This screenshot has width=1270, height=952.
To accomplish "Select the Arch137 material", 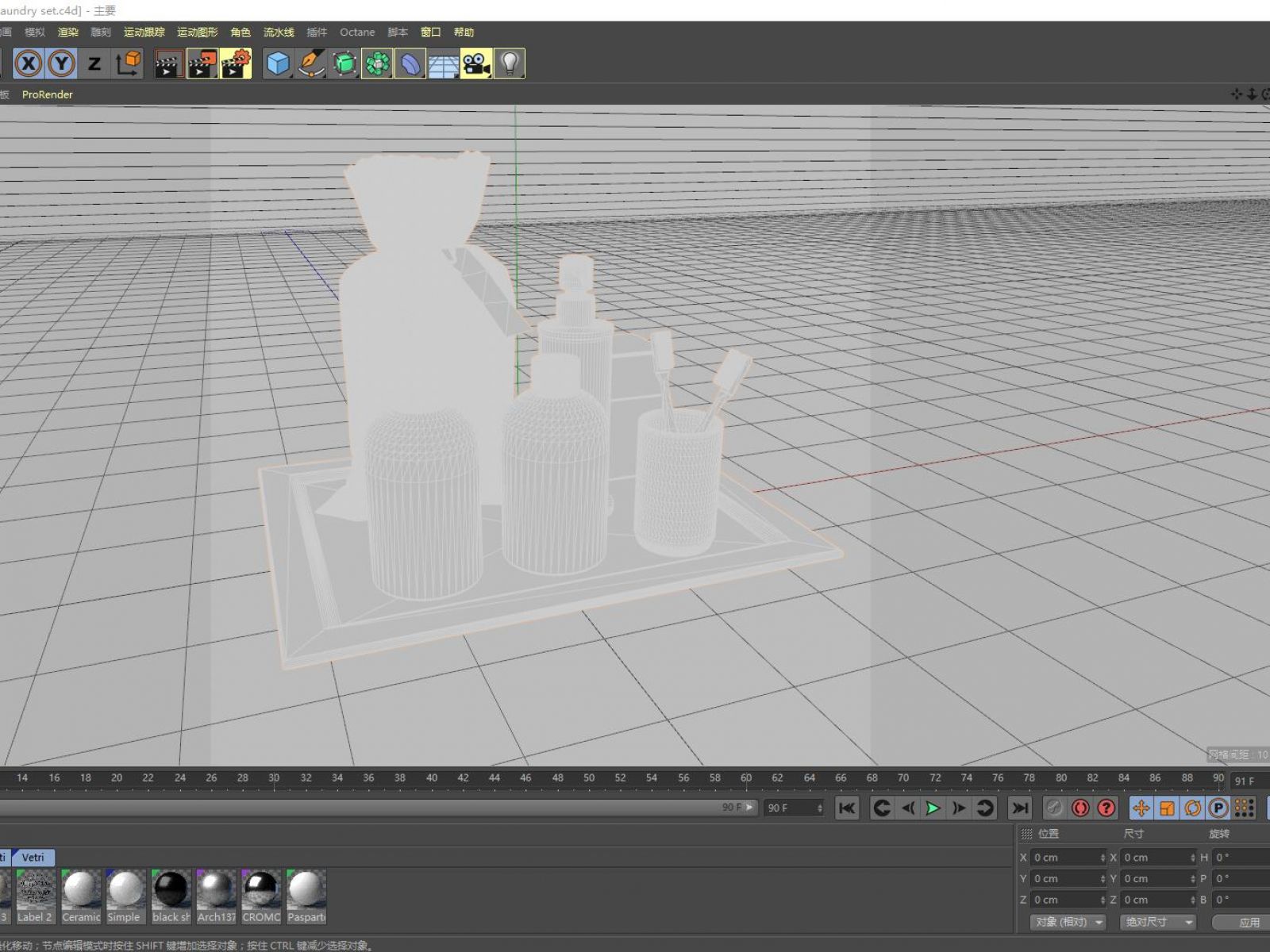I will pyautogui.click(x=216, y=896).
